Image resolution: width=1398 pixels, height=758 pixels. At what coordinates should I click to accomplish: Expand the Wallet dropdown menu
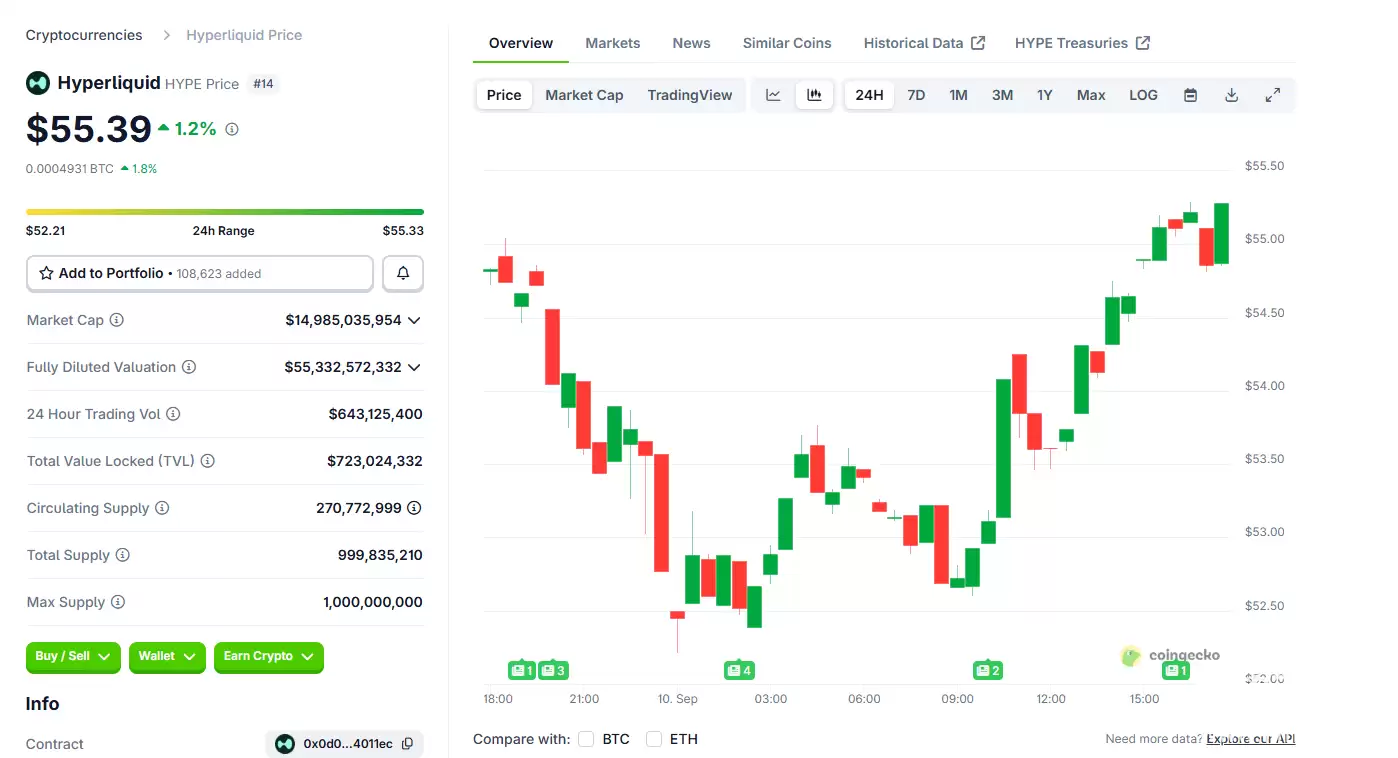coord(167,657)
